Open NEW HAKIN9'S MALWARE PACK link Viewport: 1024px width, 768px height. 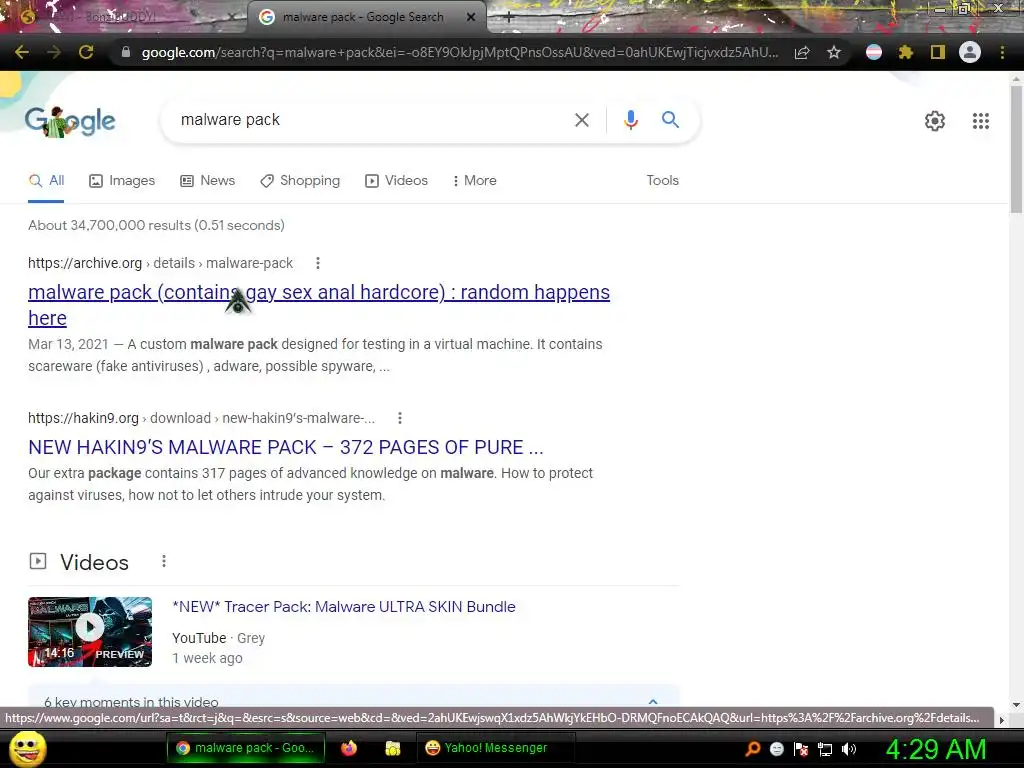click(x=285, y=447)
